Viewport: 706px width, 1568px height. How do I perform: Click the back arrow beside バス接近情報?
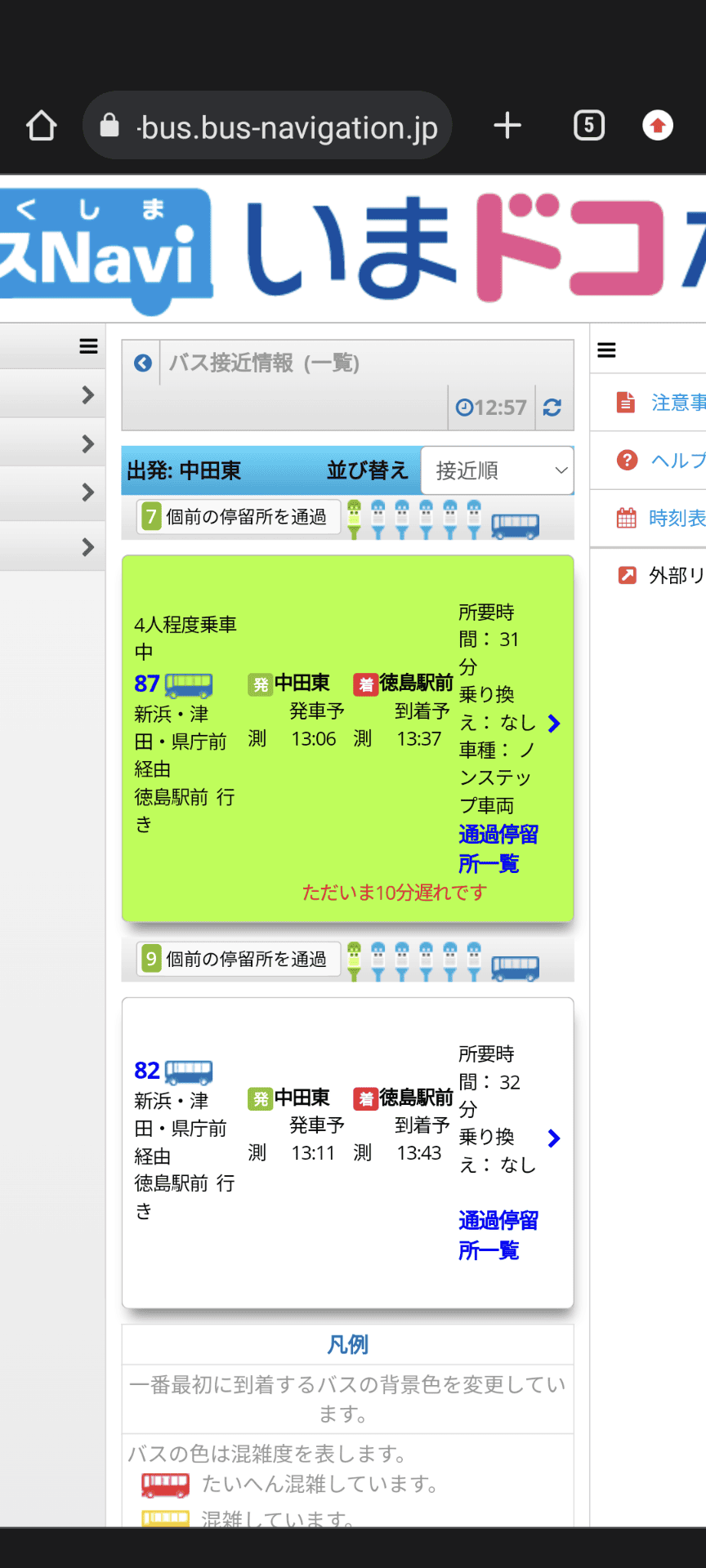[143, 363]
